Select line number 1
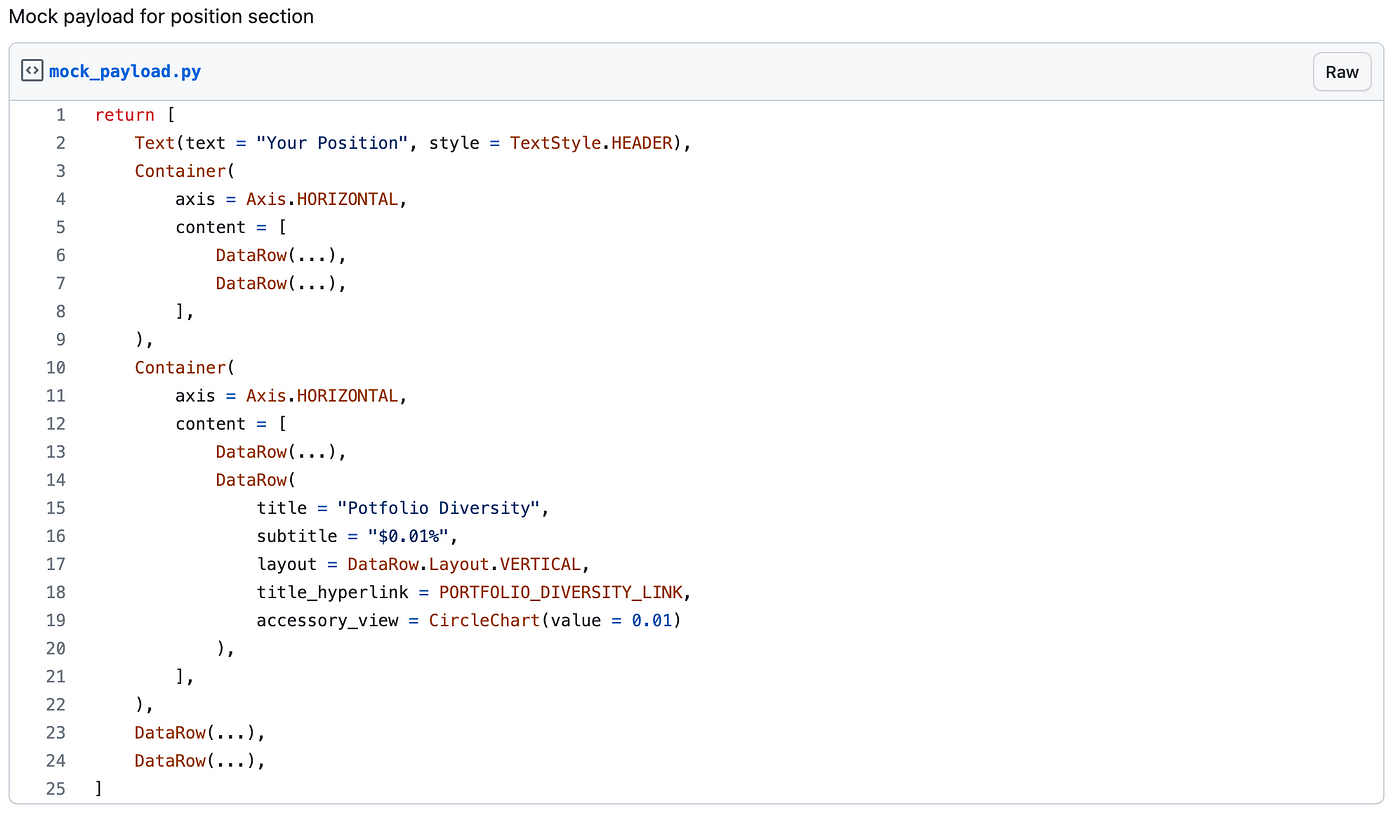1400x813 pixels. 60,115
